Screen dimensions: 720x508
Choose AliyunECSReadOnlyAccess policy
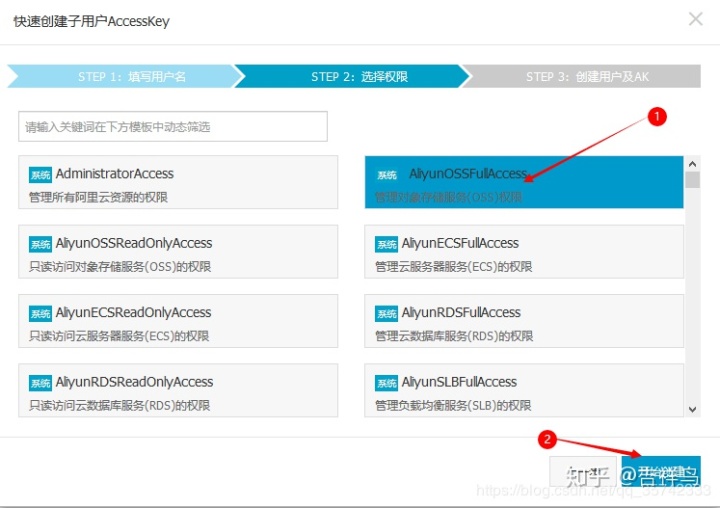tap(178, 321)
